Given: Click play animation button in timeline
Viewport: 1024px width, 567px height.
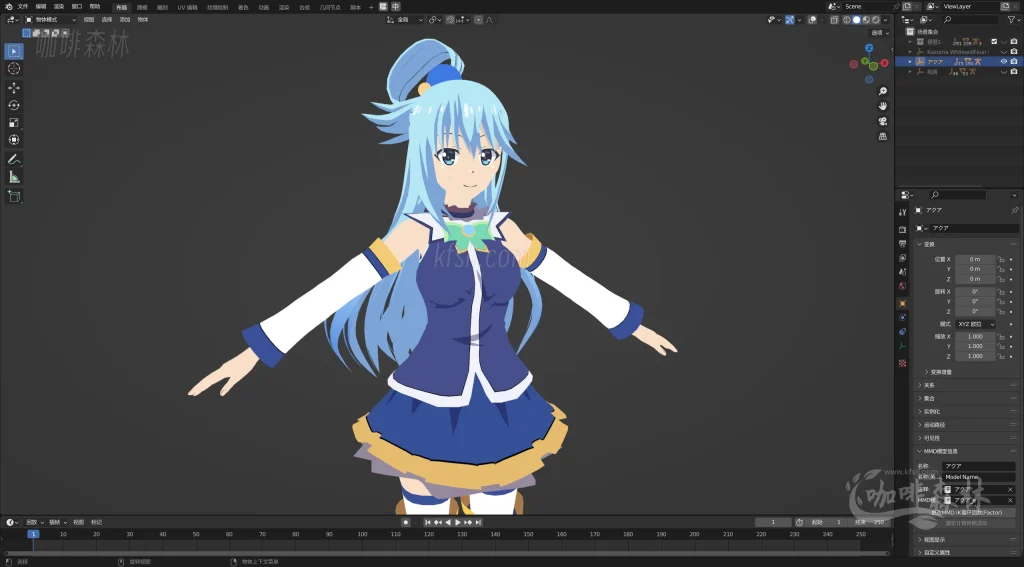Looking at the screenshot, I should tap(458, 523).
